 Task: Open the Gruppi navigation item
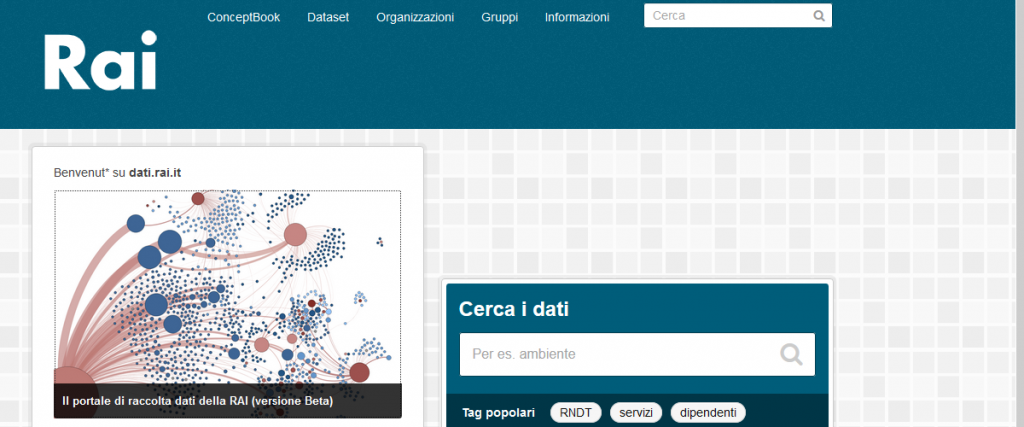click(500, 18)
